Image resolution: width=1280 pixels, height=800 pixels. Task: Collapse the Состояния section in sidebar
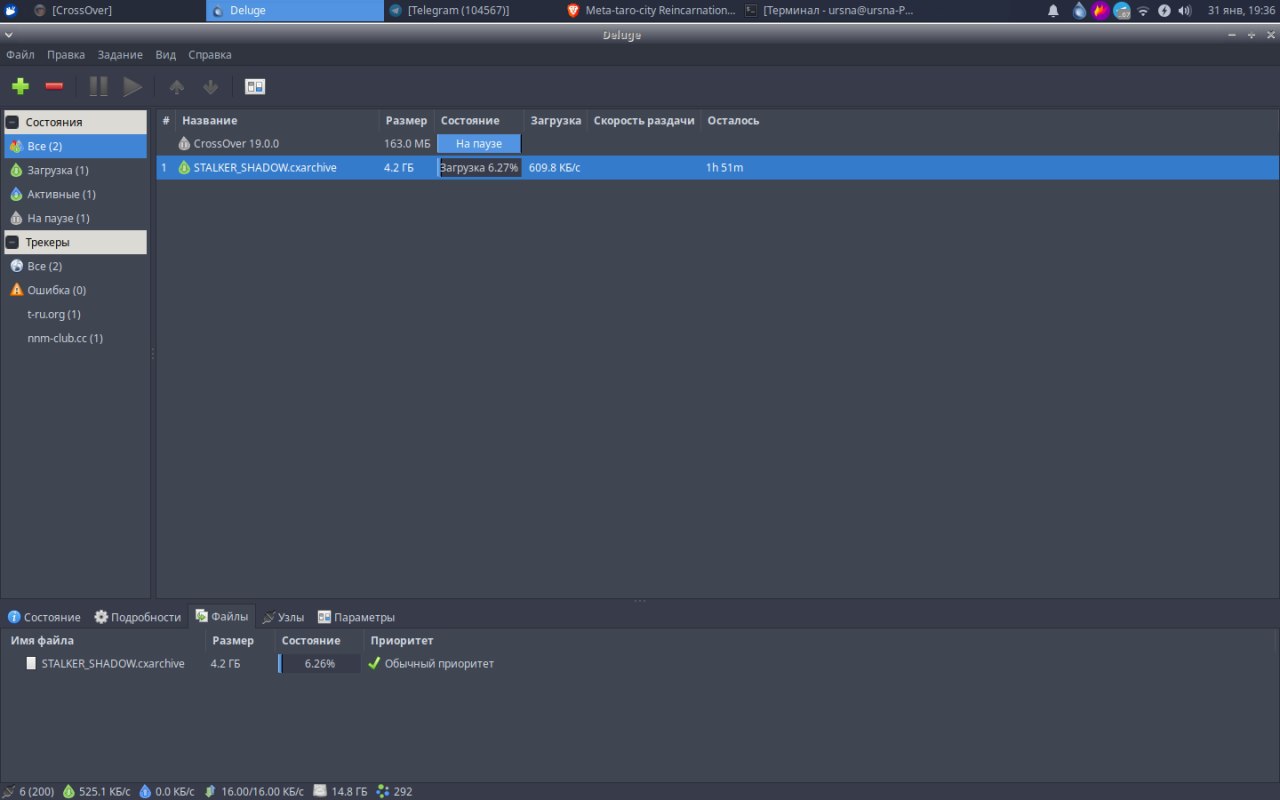[13, 122]
